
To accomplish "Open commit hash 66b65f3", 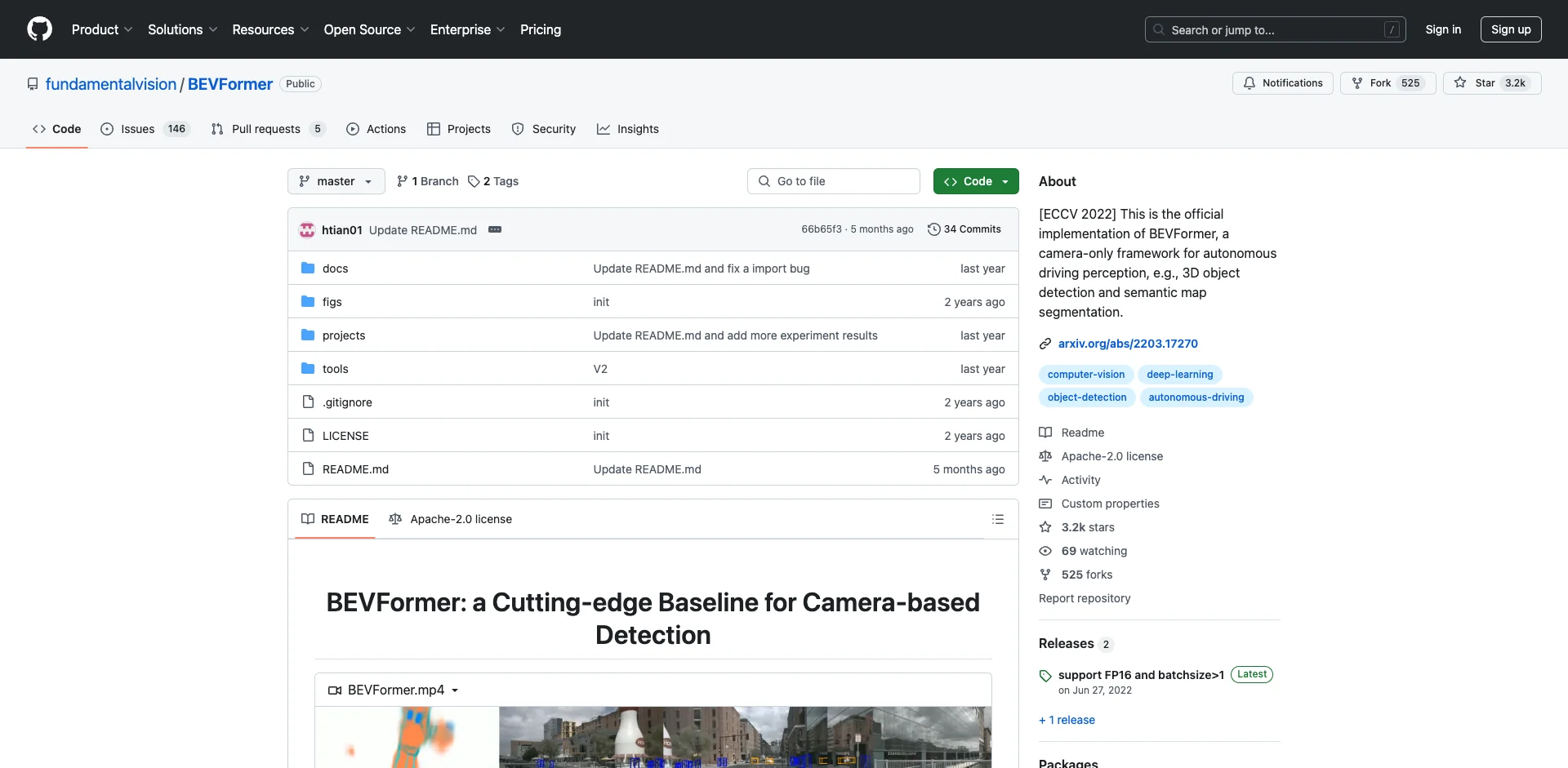I will (x=821, y=229).
